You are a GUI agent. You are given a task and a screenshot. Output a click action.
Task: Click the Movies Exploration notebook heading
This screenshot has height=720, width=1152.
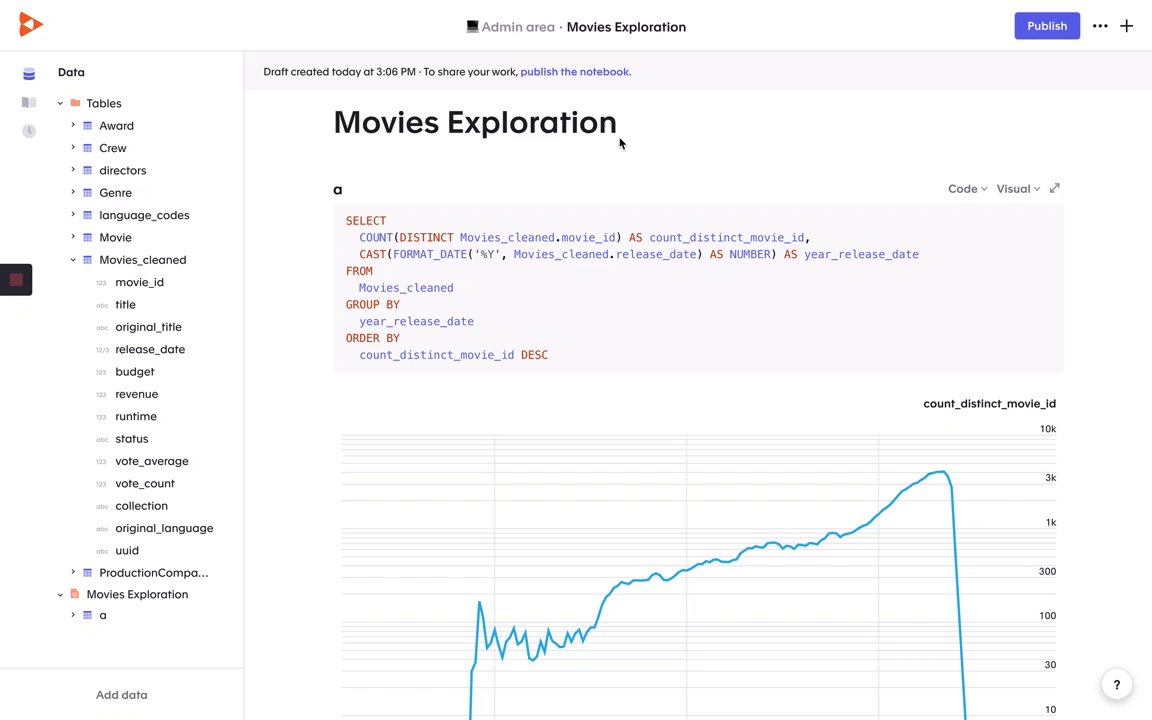click(x=475, y=123)
